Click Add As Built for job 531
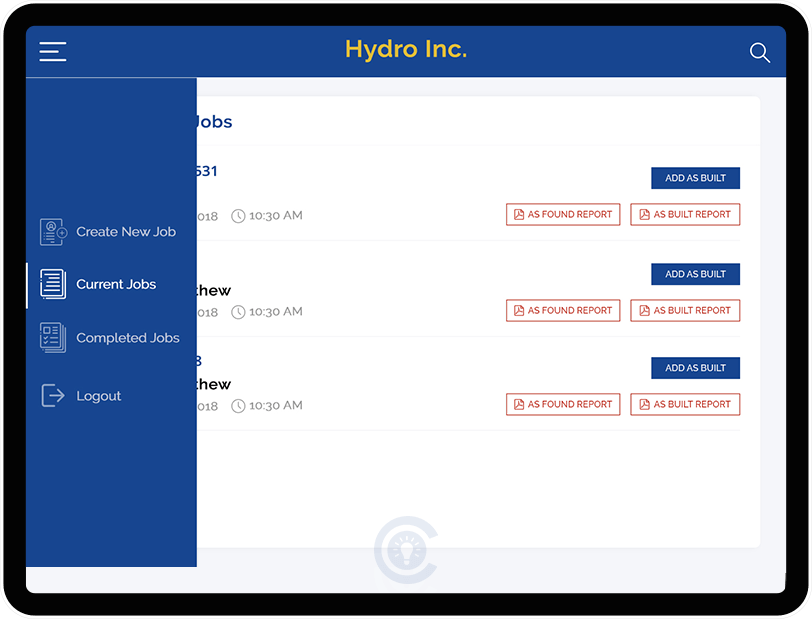Viewport: 812px width, 619px height. click(695, 178)
